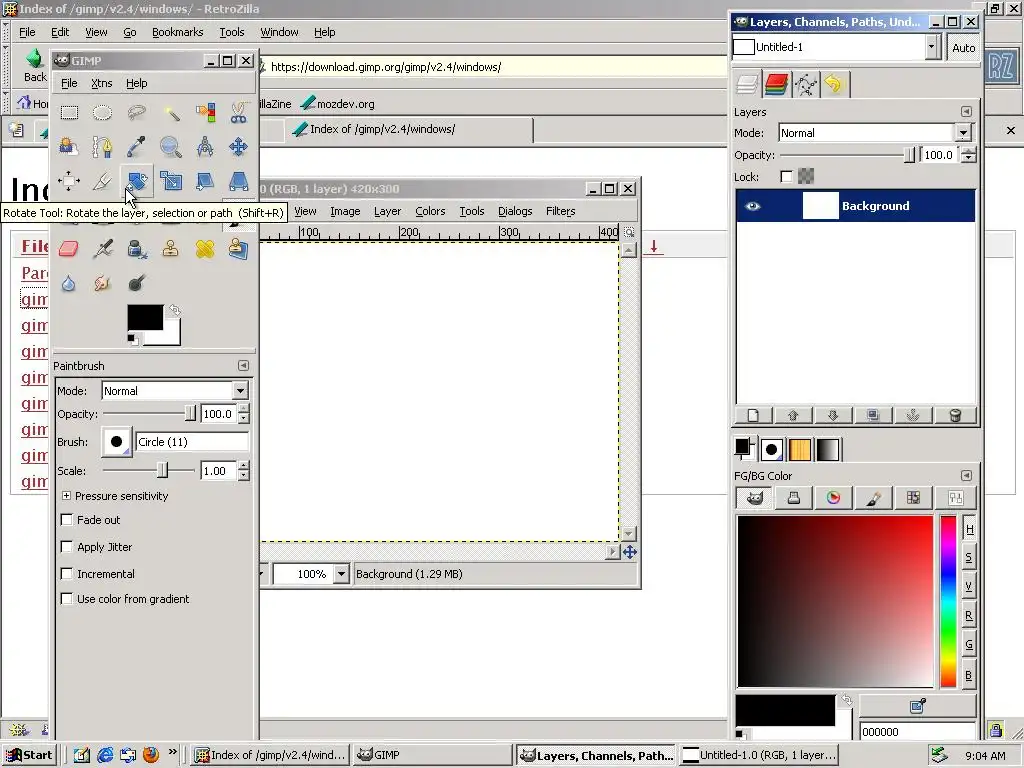Select the Blur/Sharpen droplet tool

point(69,283)
